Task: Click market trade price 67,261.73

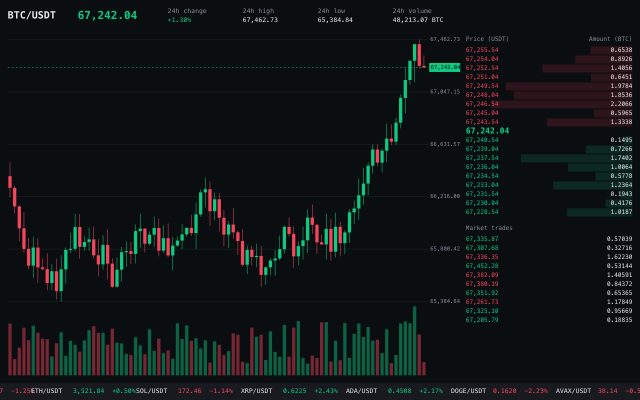Action: [x=482, y=302]
